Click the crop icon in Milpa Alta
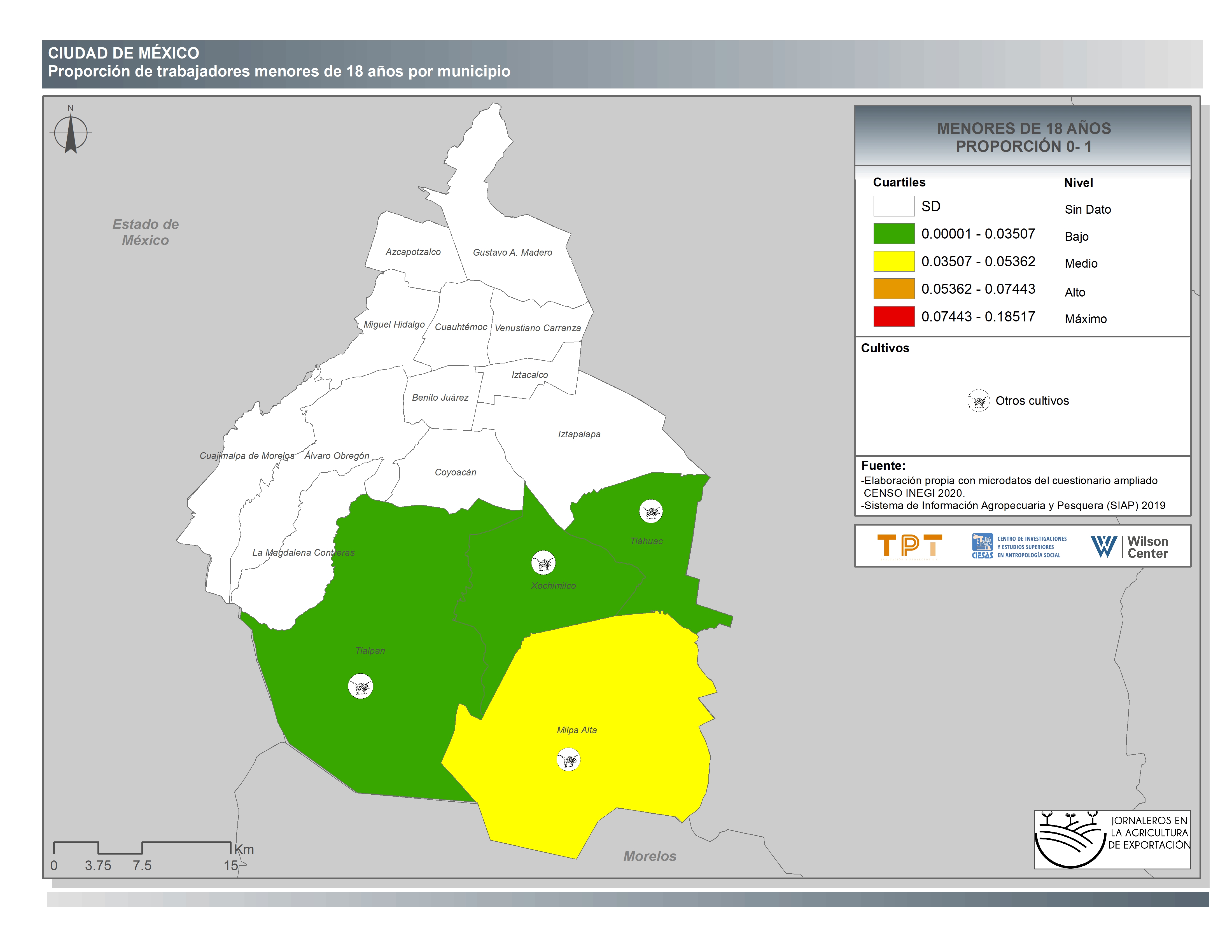Screen dimensions: 1232x952 tap(568, 760)
